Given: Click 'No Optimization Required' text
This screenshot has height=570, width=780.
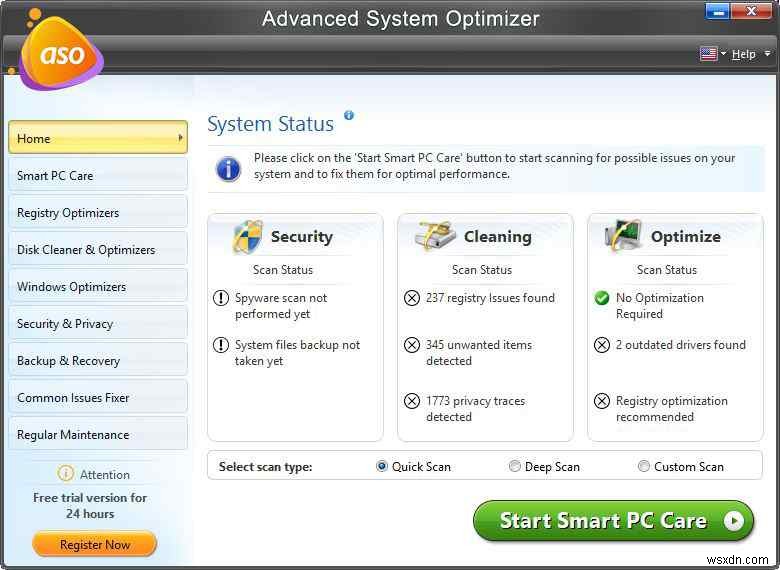Looking at the screenshot, I should (x=660, y=306).
